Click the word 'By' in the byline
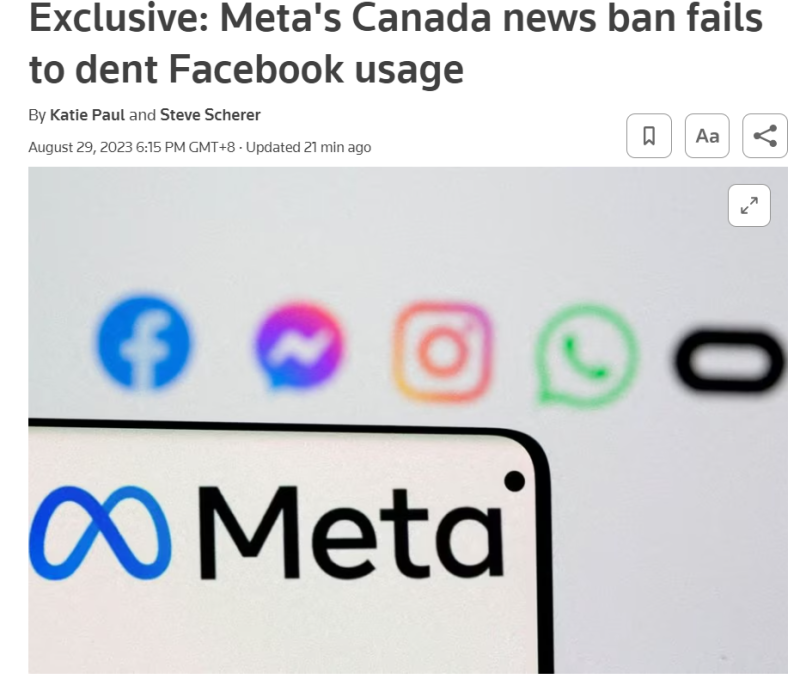The width and height of the screenshot is (800, 679). tap(37, 115)
